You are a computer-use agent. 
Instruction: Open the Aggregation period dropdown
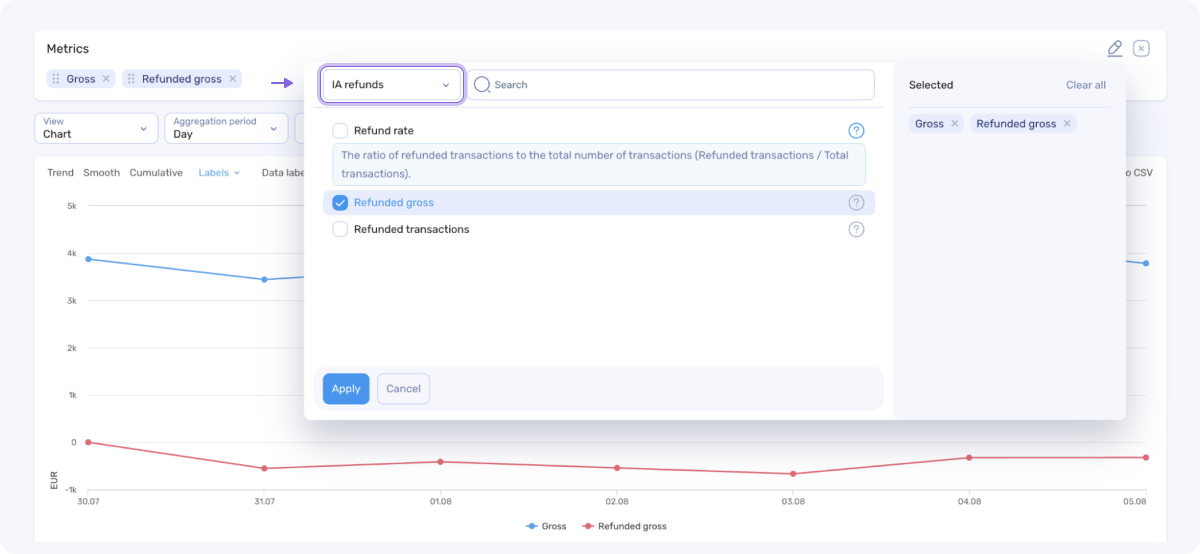[x=226, y=128]
